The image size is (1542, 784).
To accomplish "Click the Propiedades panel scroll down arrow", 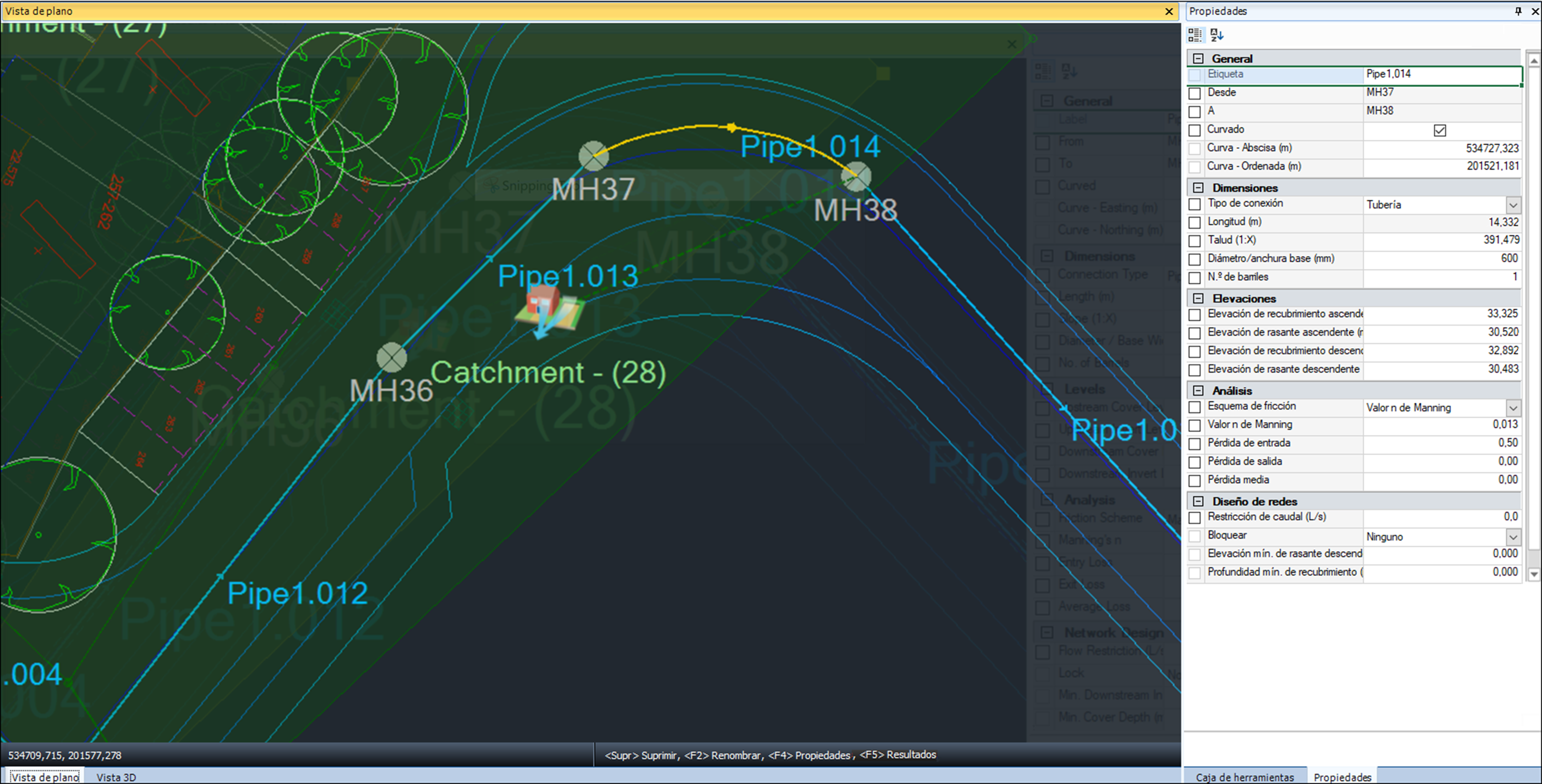I will pos(1534,574).
